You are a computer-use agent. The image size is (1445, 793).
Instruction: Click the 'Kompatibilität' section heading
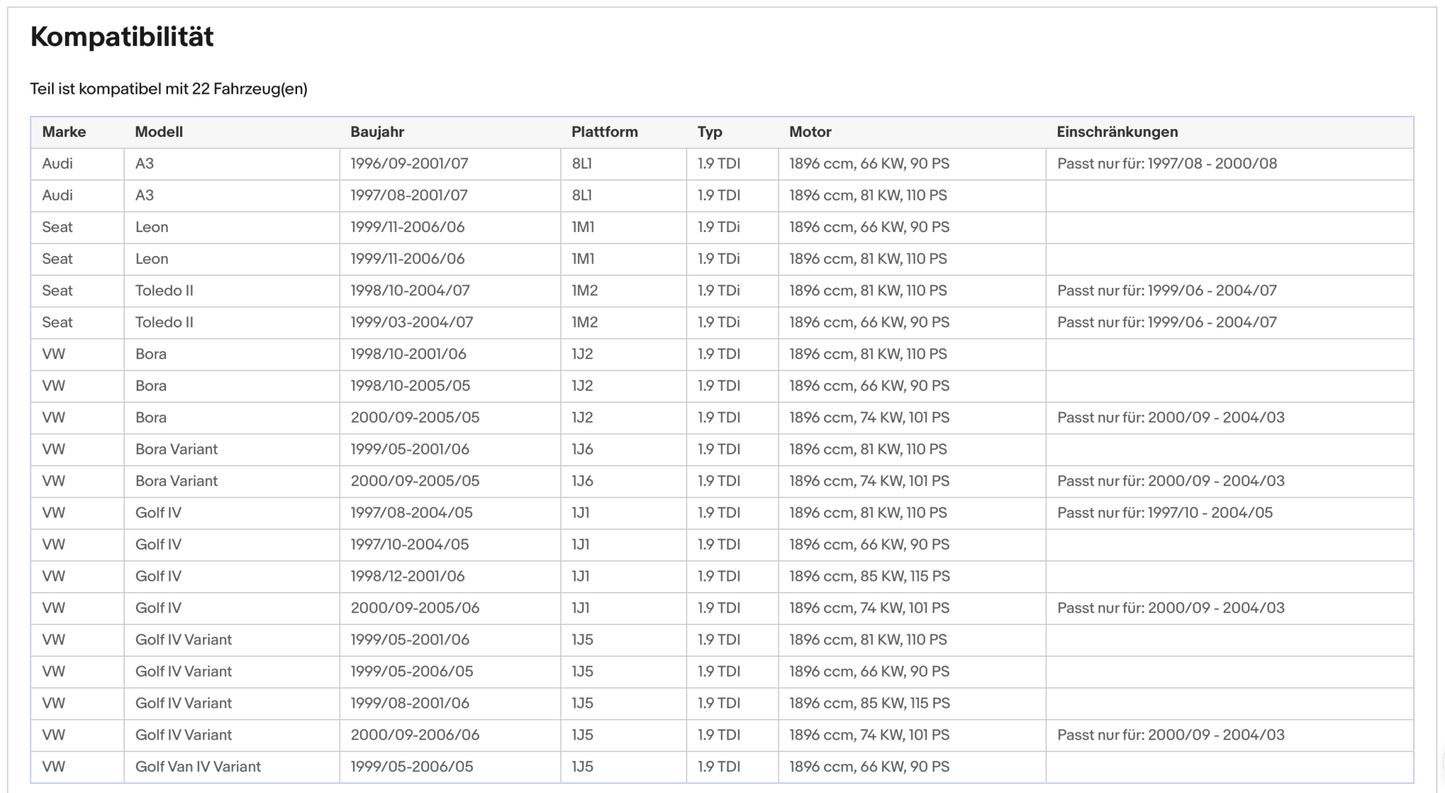pyautogui.click(x=122, y=37)
